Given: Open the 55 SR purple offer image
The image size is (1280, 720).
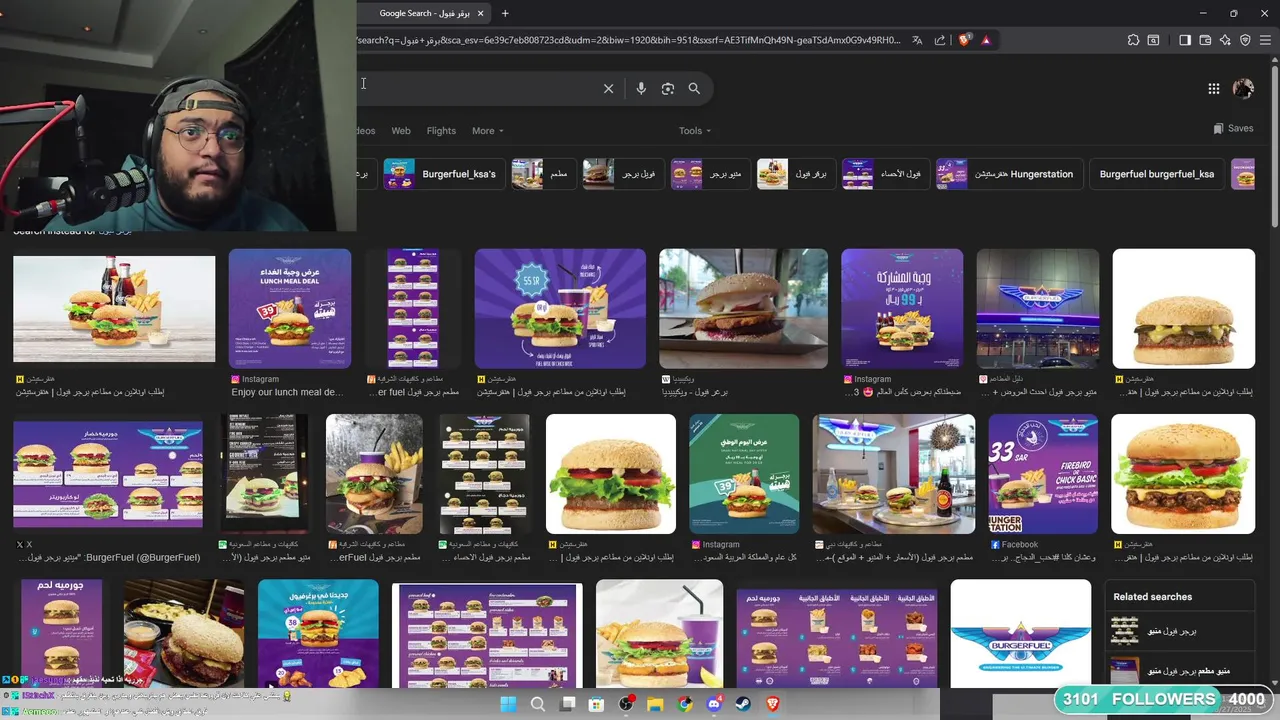Looking at the screenshot, I should [560, 309].
